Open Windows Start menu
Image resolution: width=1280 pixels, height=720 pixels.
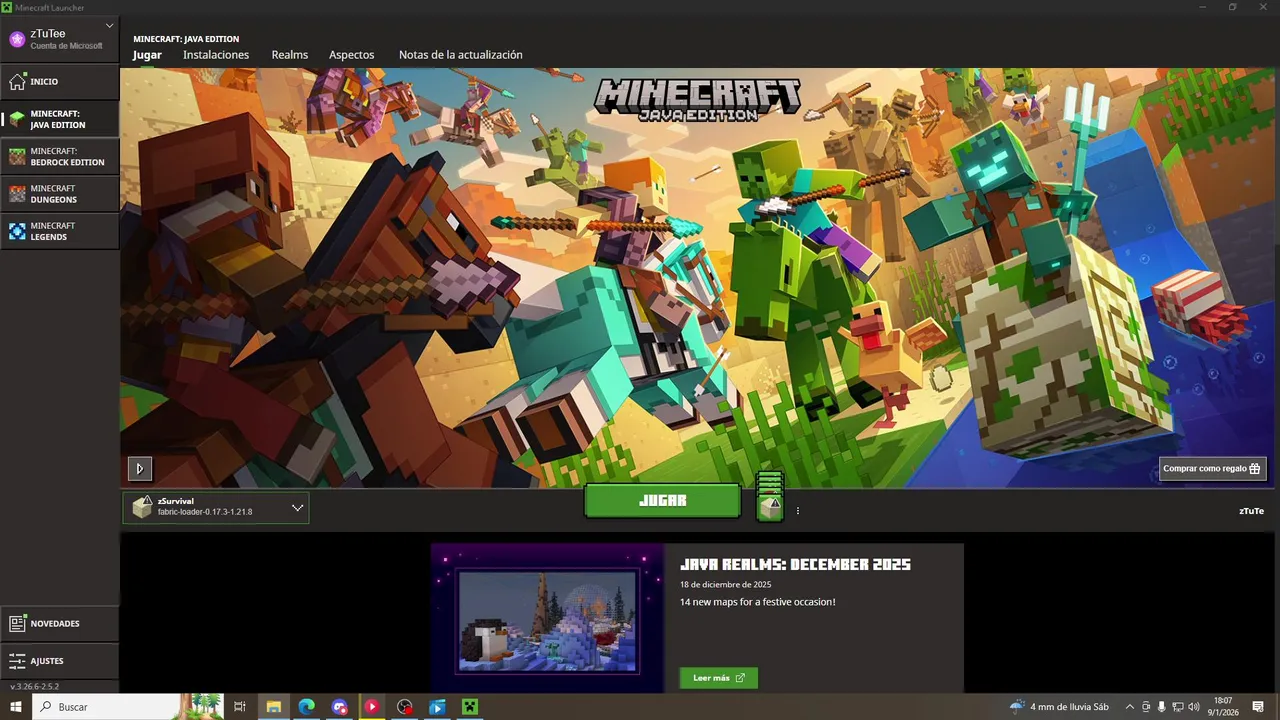pyautogui.click(x=16, y=707)
